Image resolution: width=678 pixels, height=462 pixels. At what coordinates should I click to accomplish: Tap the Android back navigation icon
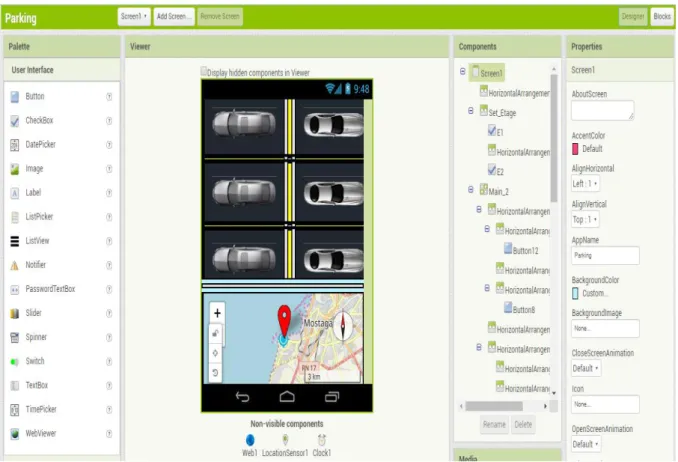[243, 397]
